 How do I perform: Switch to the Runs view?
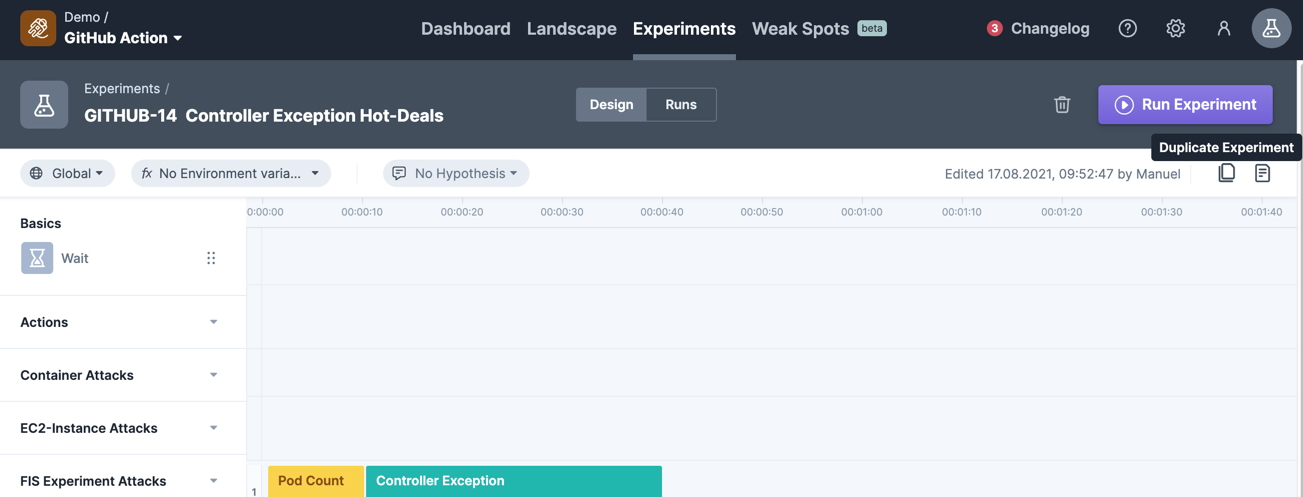(x=681, y=104)
